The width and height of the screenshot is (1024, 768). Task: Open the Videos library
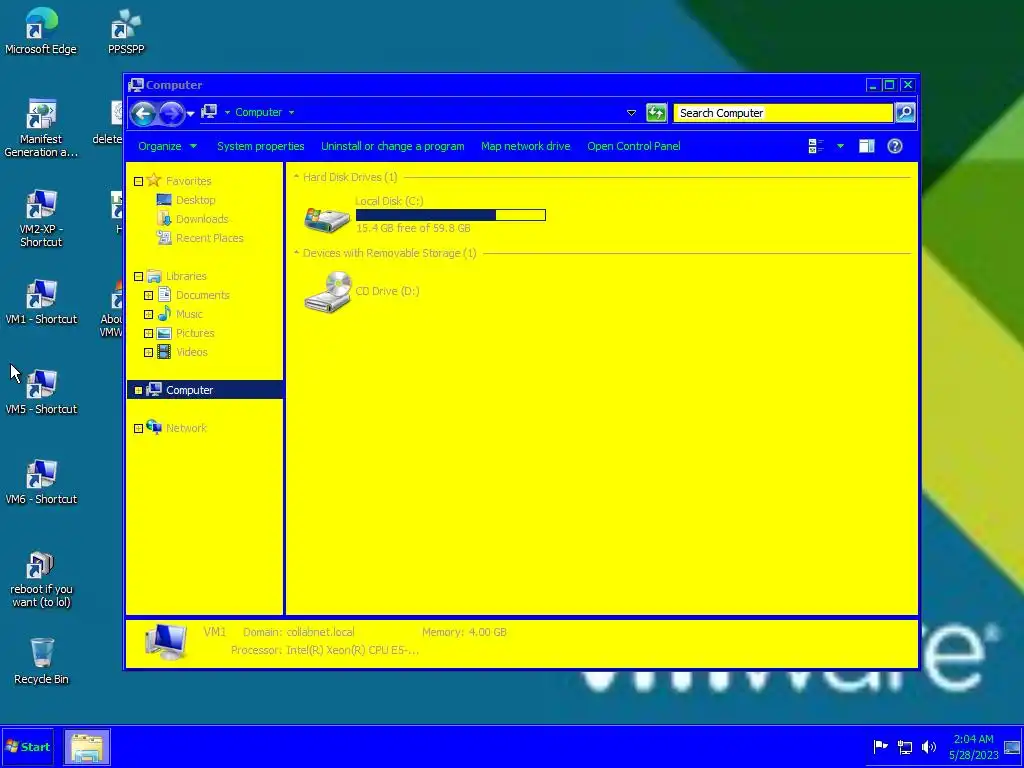pyautogui.click(x=191, y=352)
